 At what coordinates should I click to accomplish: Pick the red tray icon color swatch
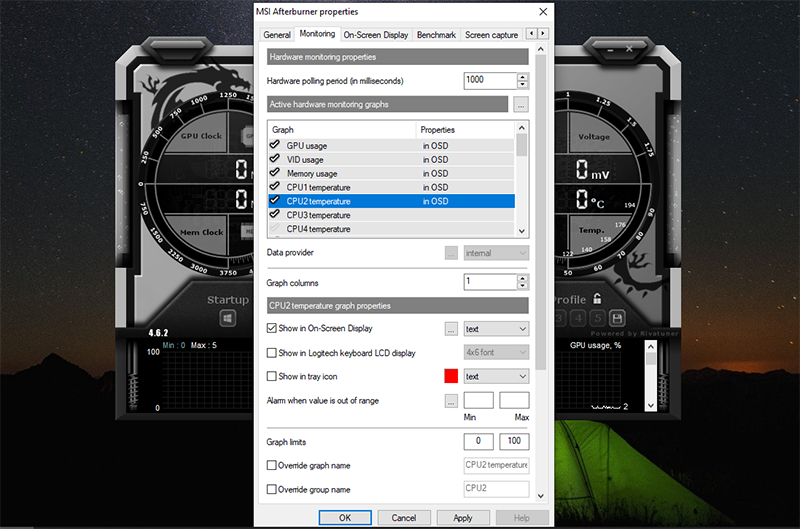point(451,376)
